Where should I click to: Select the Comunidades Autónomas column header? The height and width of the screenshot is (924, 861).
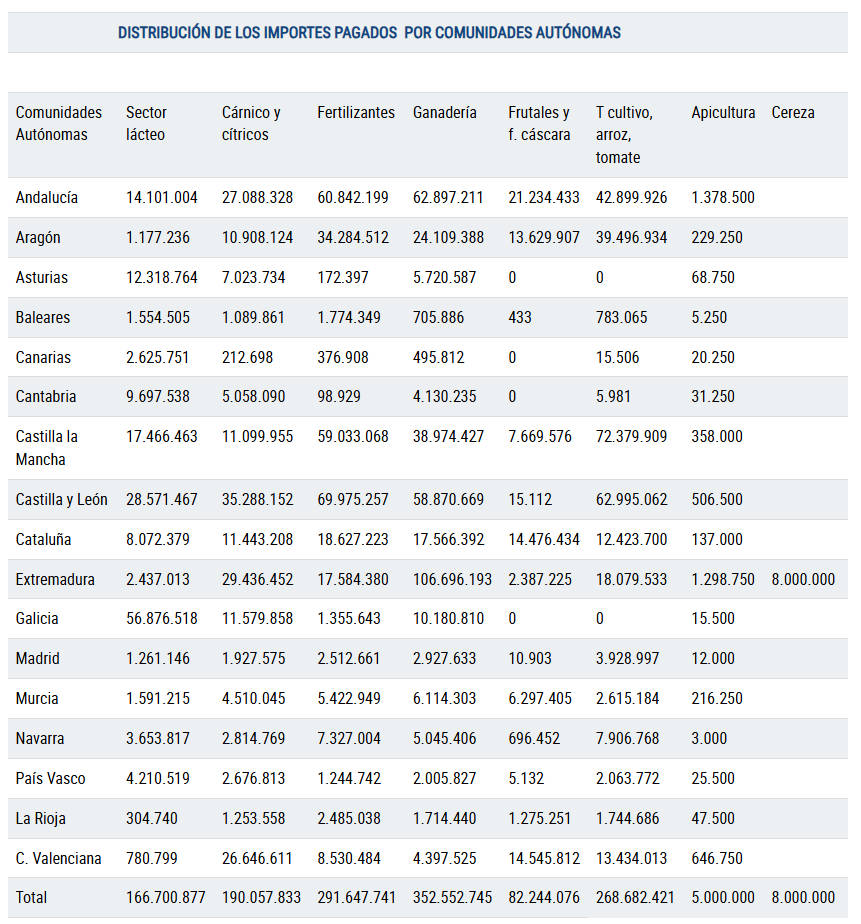click(x=58, y=123)
